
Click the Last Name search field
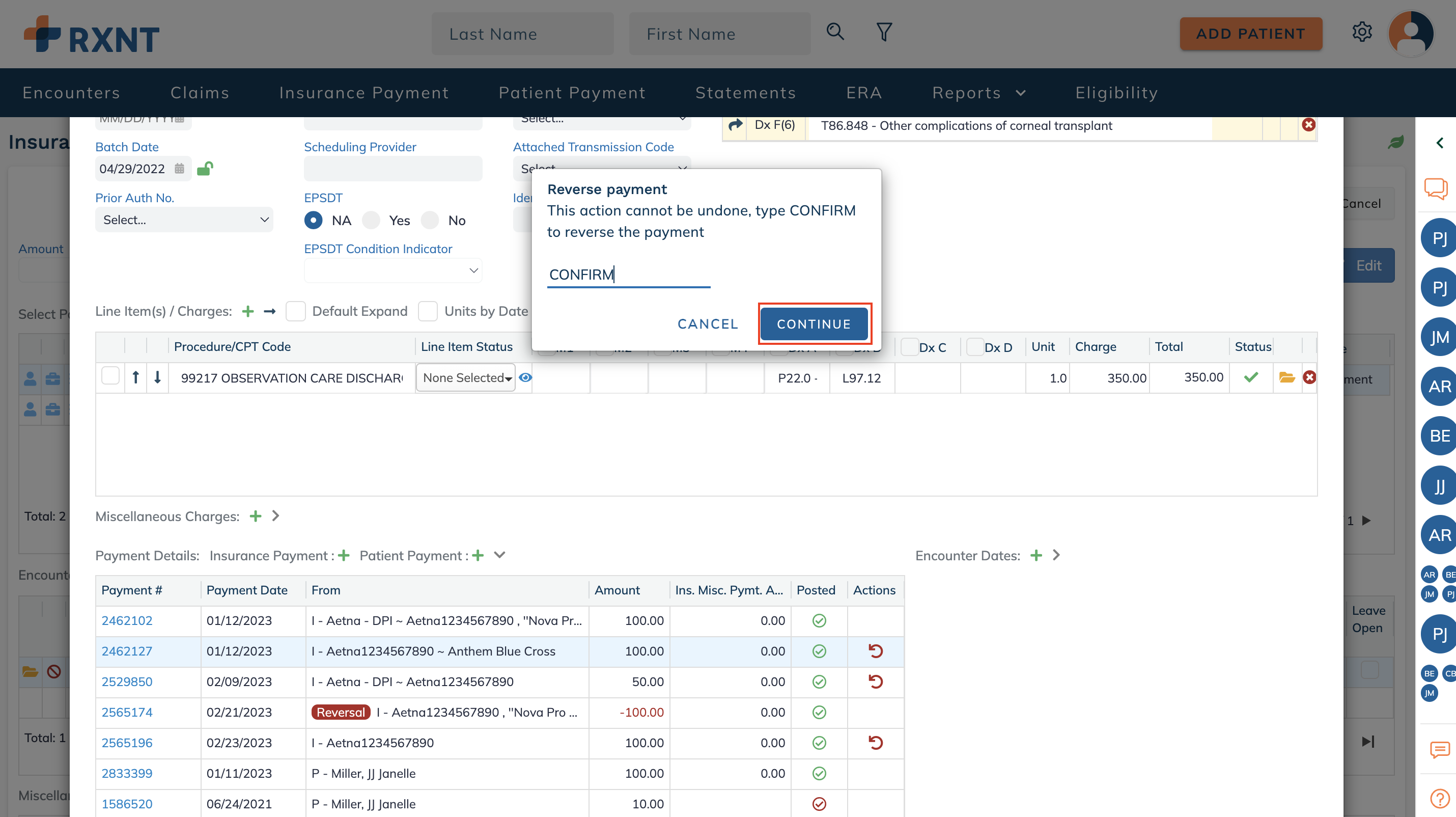coord(522,34)
